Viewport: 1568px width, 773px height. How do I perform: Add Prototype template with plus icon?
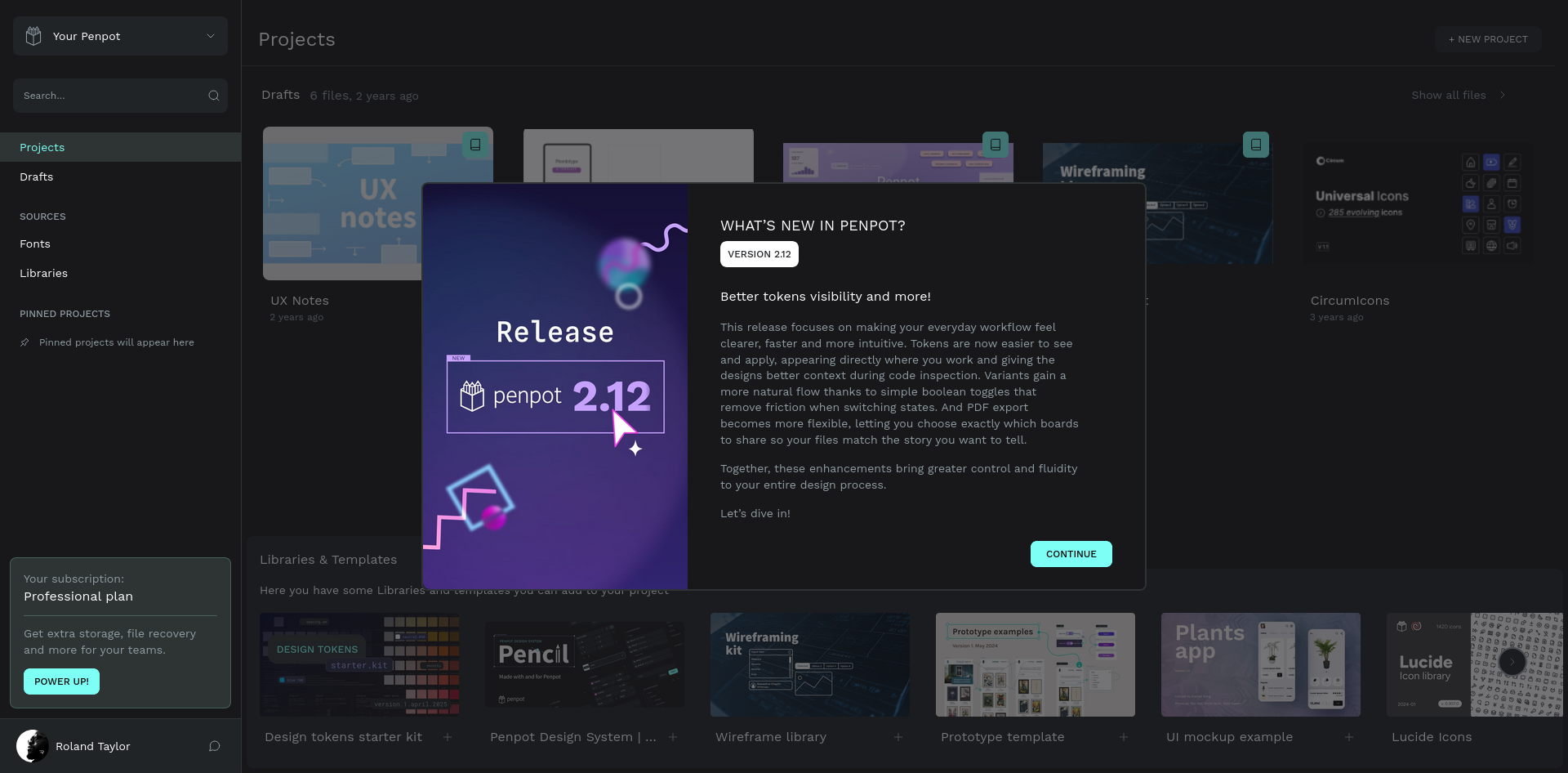point(1124,737)
